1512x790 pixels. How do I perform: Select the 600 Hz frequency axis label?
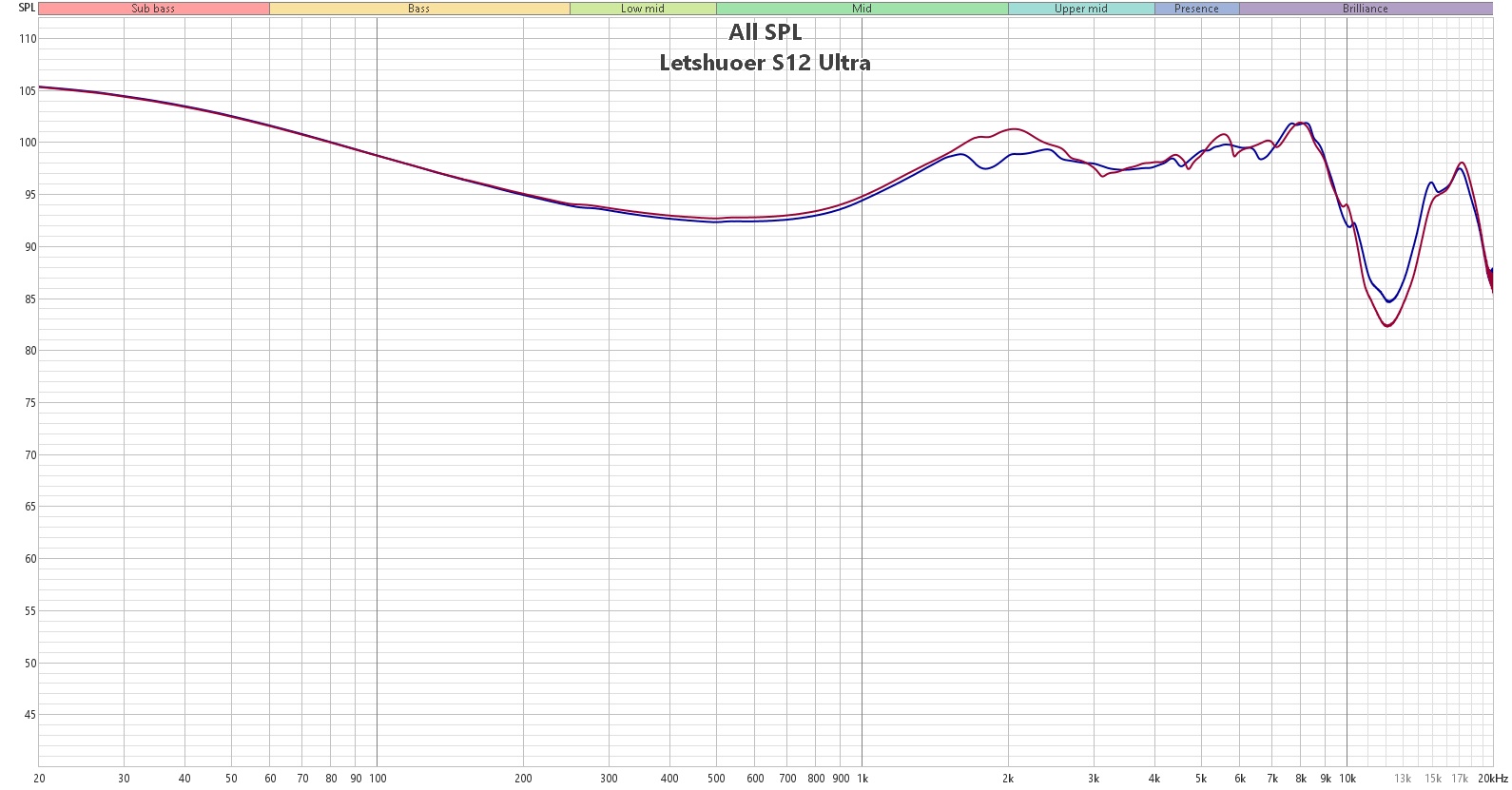coord(755,779)
